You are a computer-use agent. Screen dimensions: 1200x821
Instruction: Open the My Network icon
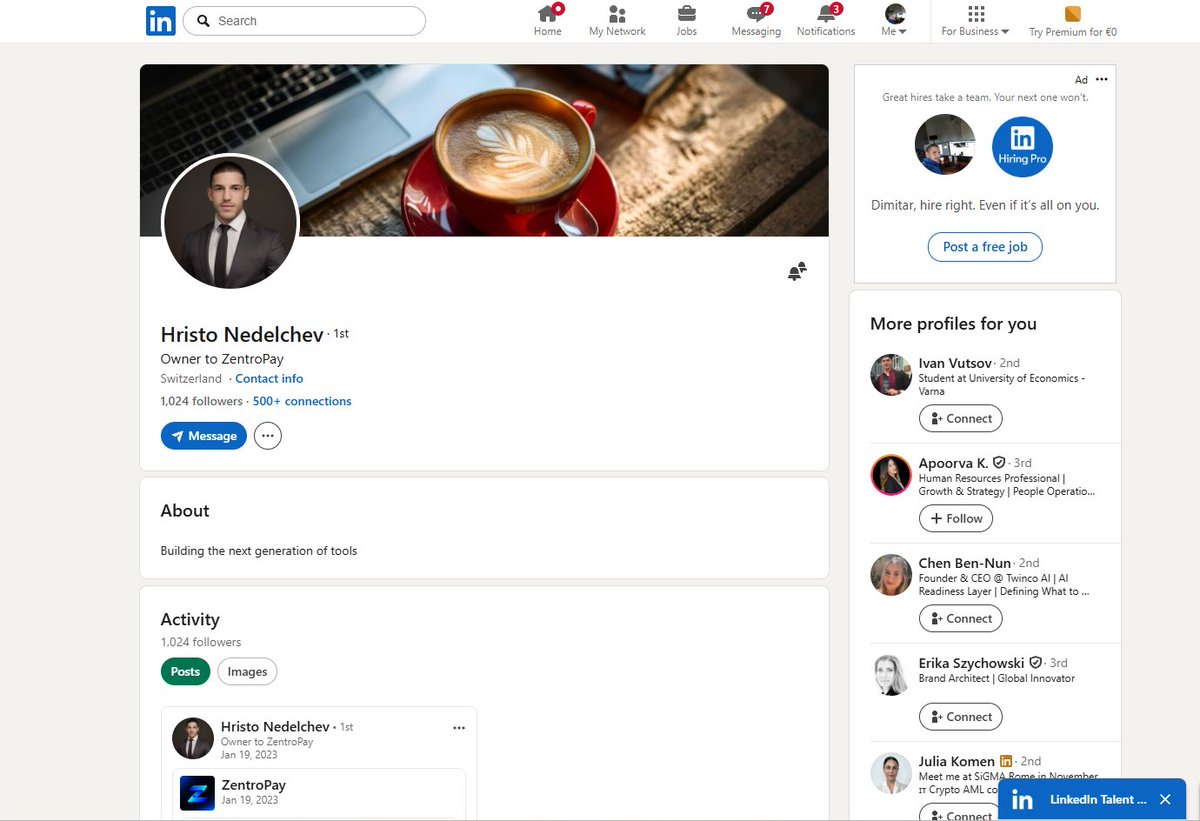point(617,14)
